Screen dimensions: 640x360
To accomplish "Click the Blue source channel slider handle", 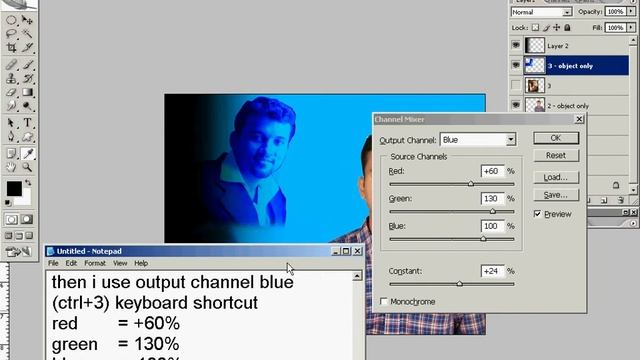I will coord(483,239).
